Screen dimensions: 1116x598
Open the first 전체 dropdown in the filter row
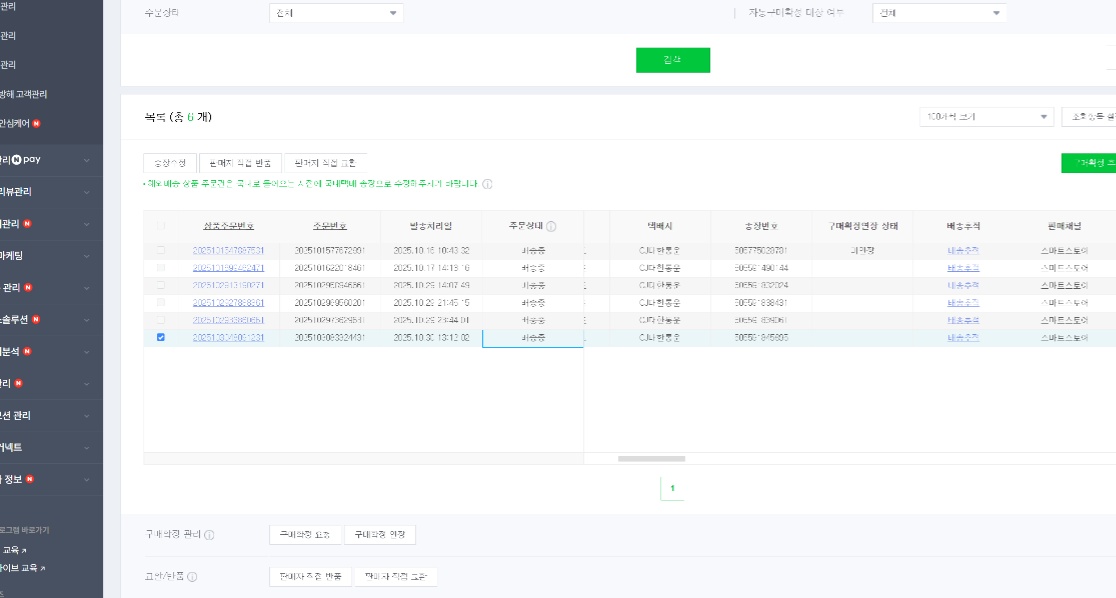coord(336,13)
